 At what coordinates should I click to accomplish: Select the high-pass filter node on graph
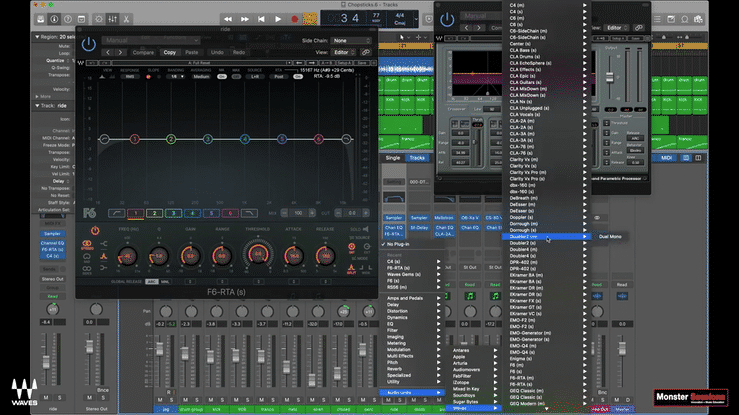pyautogui.click(x=104, y=139)
